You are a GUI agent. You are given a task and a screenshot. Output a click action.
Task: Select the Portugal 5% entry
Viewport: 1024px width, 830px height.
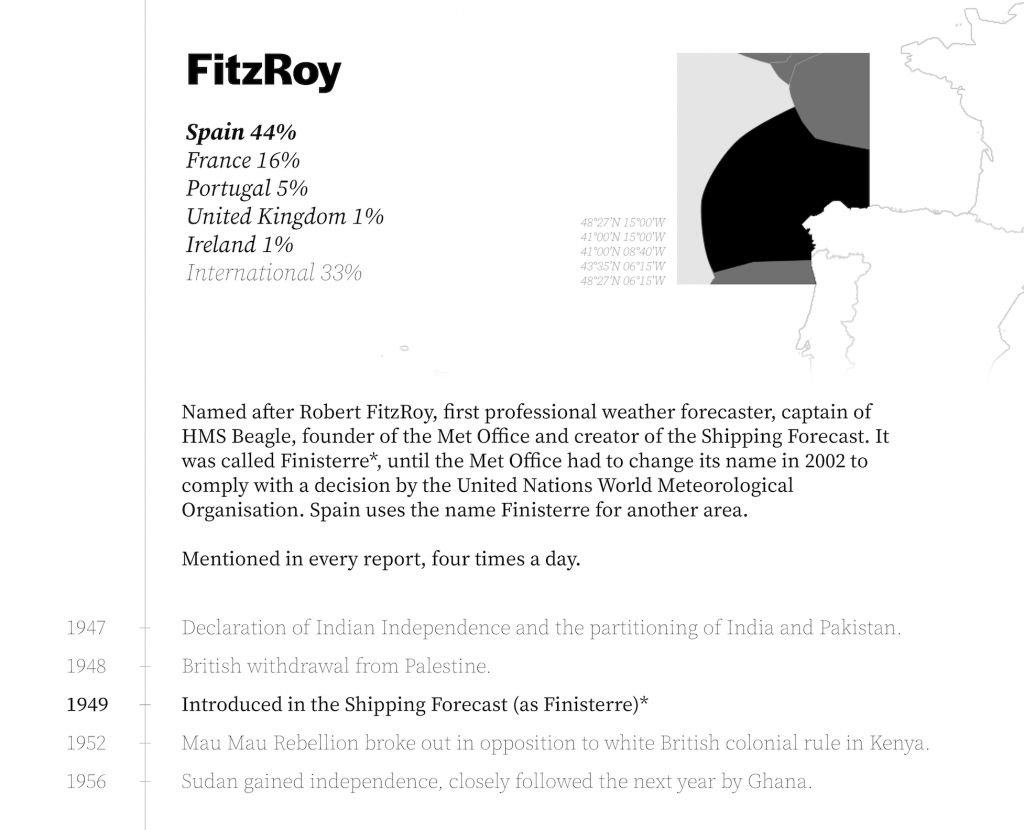tap(247, 189)
